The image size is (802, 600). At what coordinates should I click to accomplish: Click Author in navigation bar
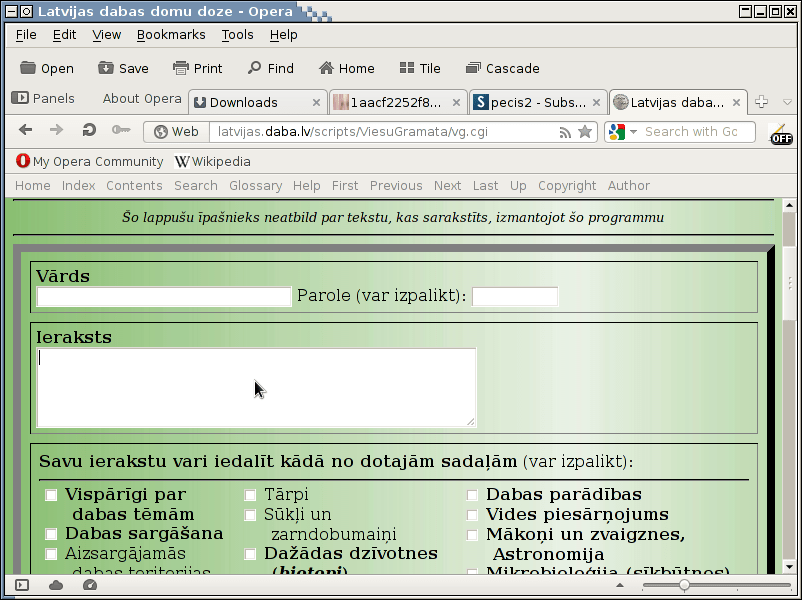pyautogui.click(x=629, y=186)
